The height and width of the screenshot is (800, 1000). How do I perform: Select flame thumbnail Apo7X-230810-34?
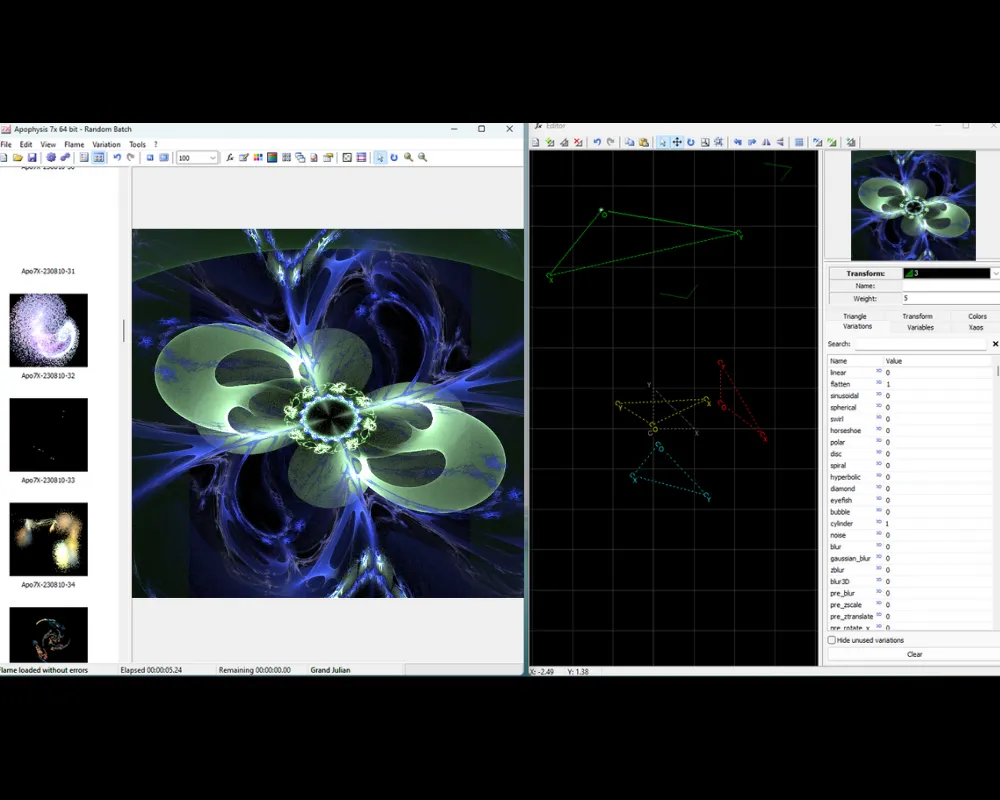(48, 540)
